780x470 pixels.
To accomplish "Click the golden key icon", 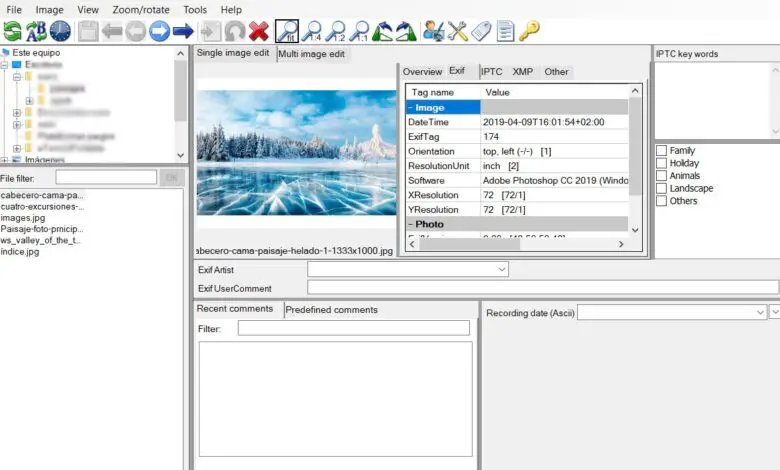I will pos(529,31).
